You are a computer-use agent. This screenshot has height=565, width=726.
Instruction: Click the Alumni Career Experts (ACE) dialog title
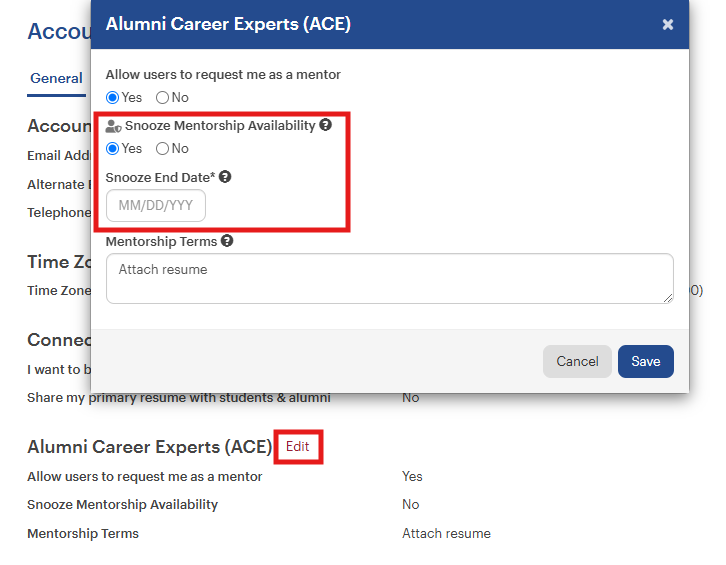pos(228,24)
